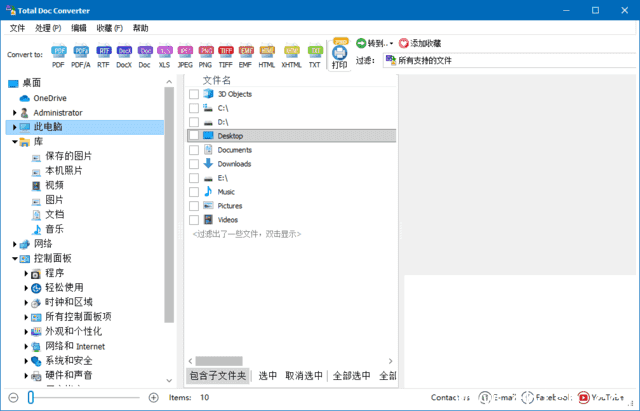Expand the 网络 tree node

click(x=15, y=244)
